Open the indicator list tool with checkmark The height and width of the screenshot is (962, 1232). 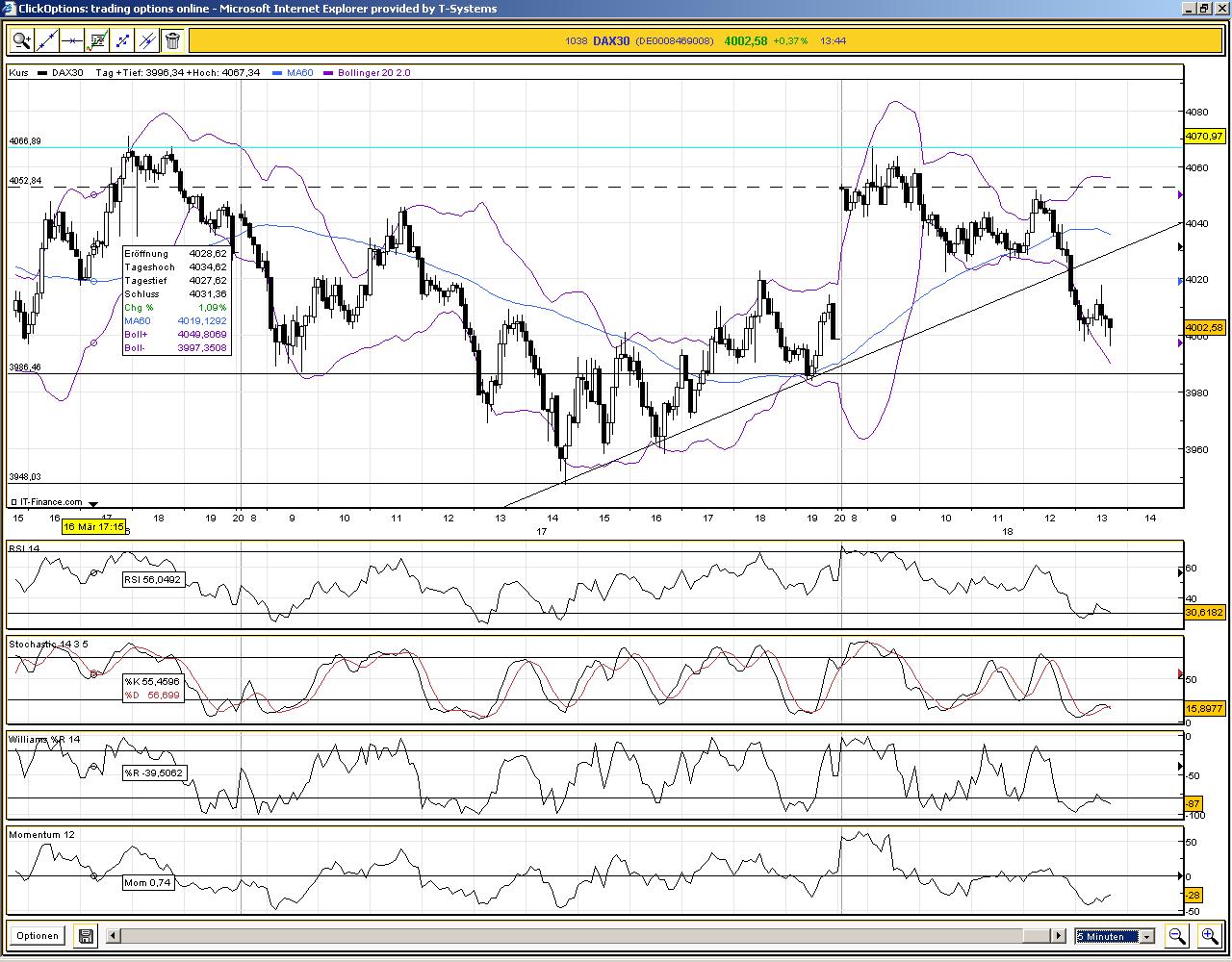(x=97, y=40)
